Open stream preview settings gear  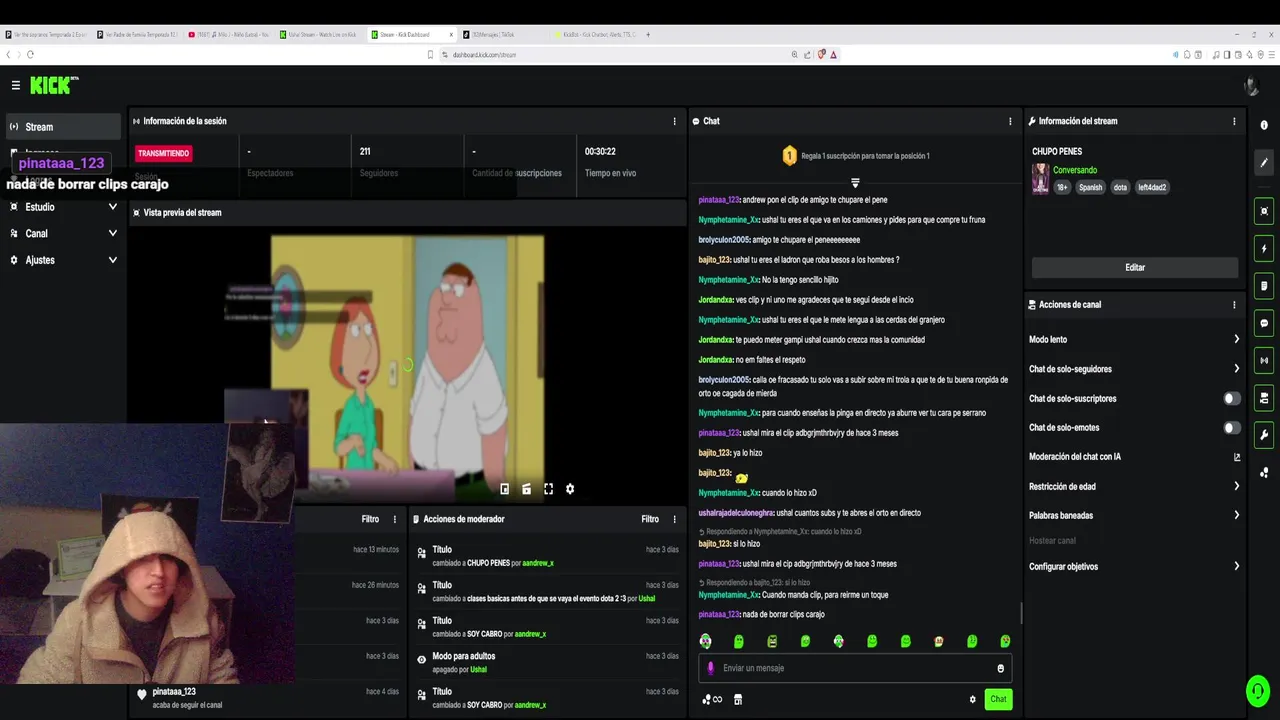570,489
